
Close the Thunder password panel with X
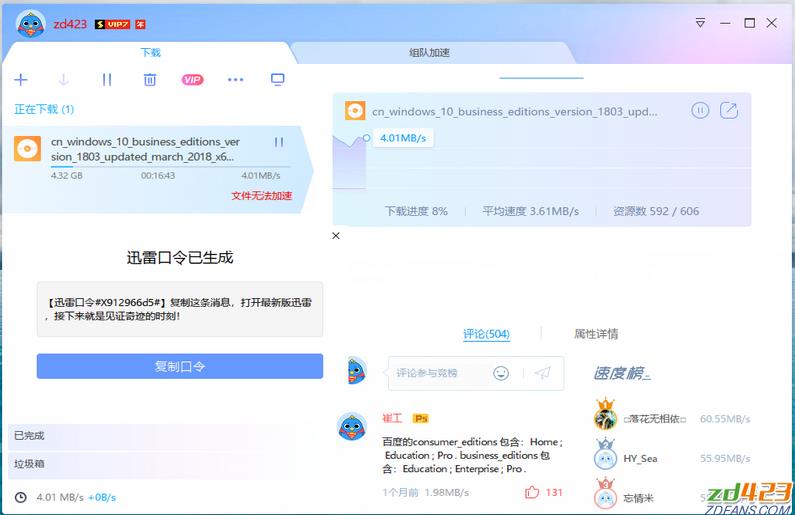tap(336, 236)
